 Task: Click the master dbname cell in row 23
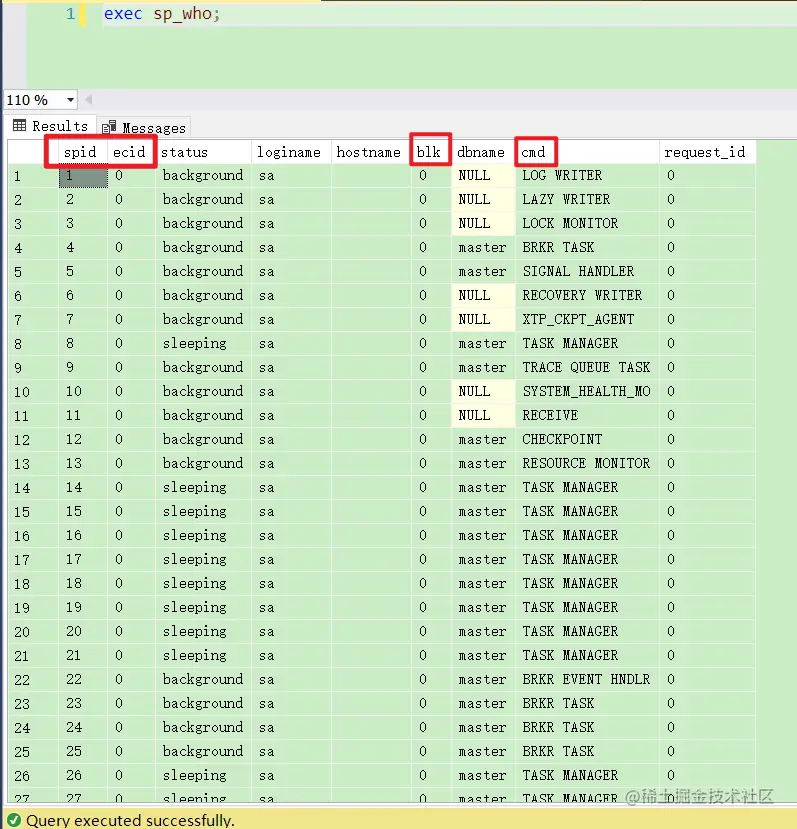pyautogui.click(x=482, y=703)
